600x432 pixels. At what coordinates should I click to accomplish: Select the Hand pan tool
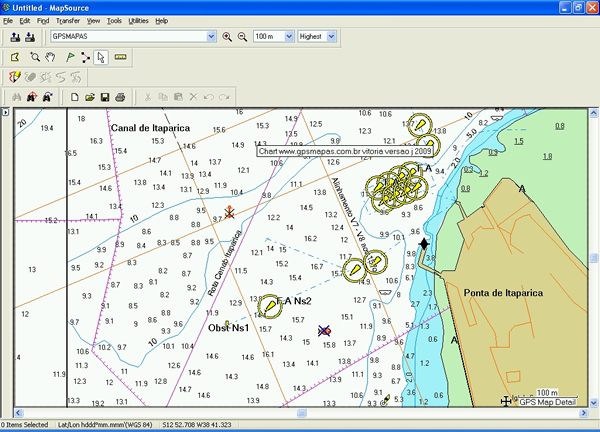(51, 57)
